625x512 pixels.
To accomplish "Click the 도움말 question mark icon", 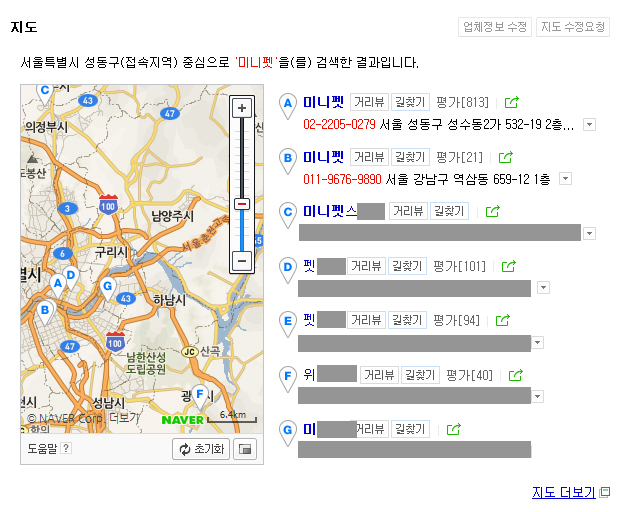I will (x=66, y=448).
